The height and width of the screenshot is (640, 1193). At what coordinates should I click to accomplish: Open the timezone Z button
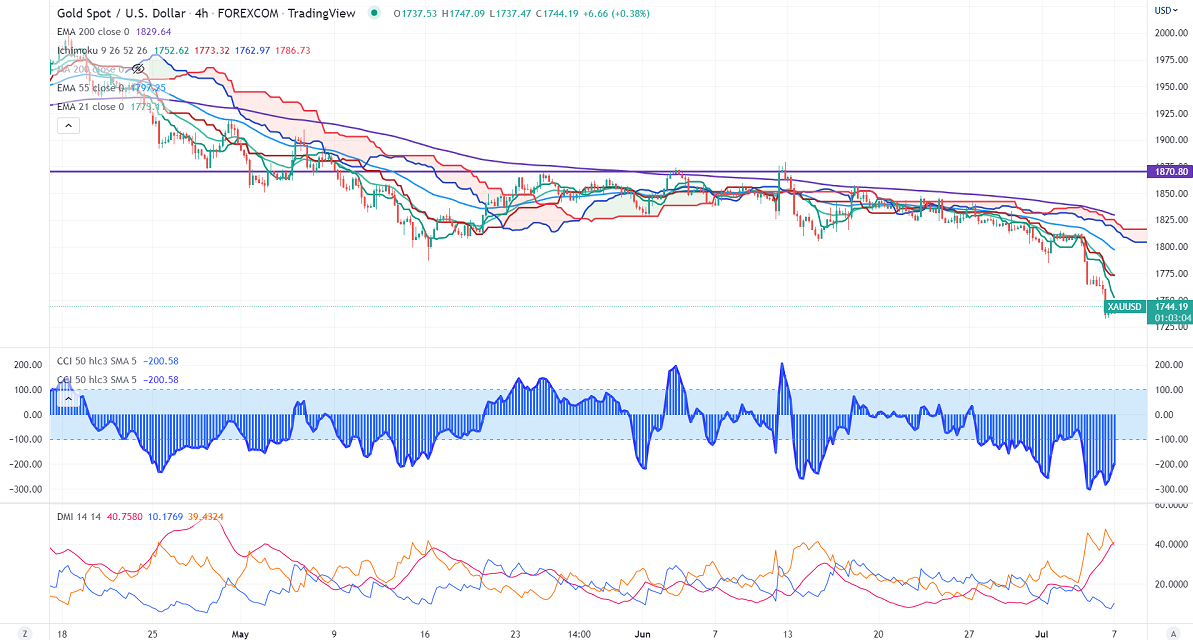(25, 633)
